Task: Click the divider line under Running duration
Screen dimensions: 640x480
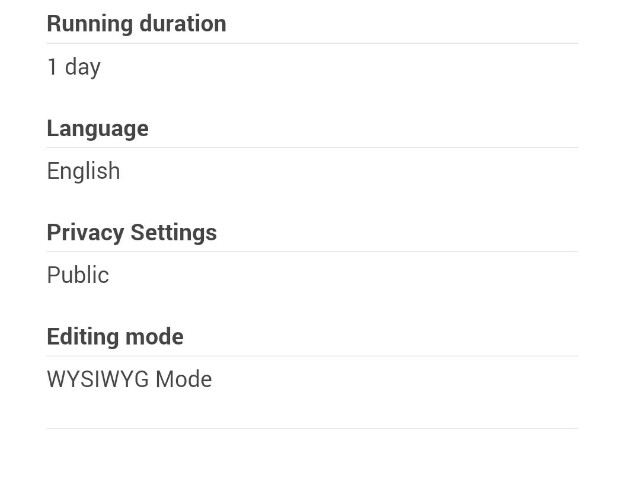Action: click(x=312, y=43)
